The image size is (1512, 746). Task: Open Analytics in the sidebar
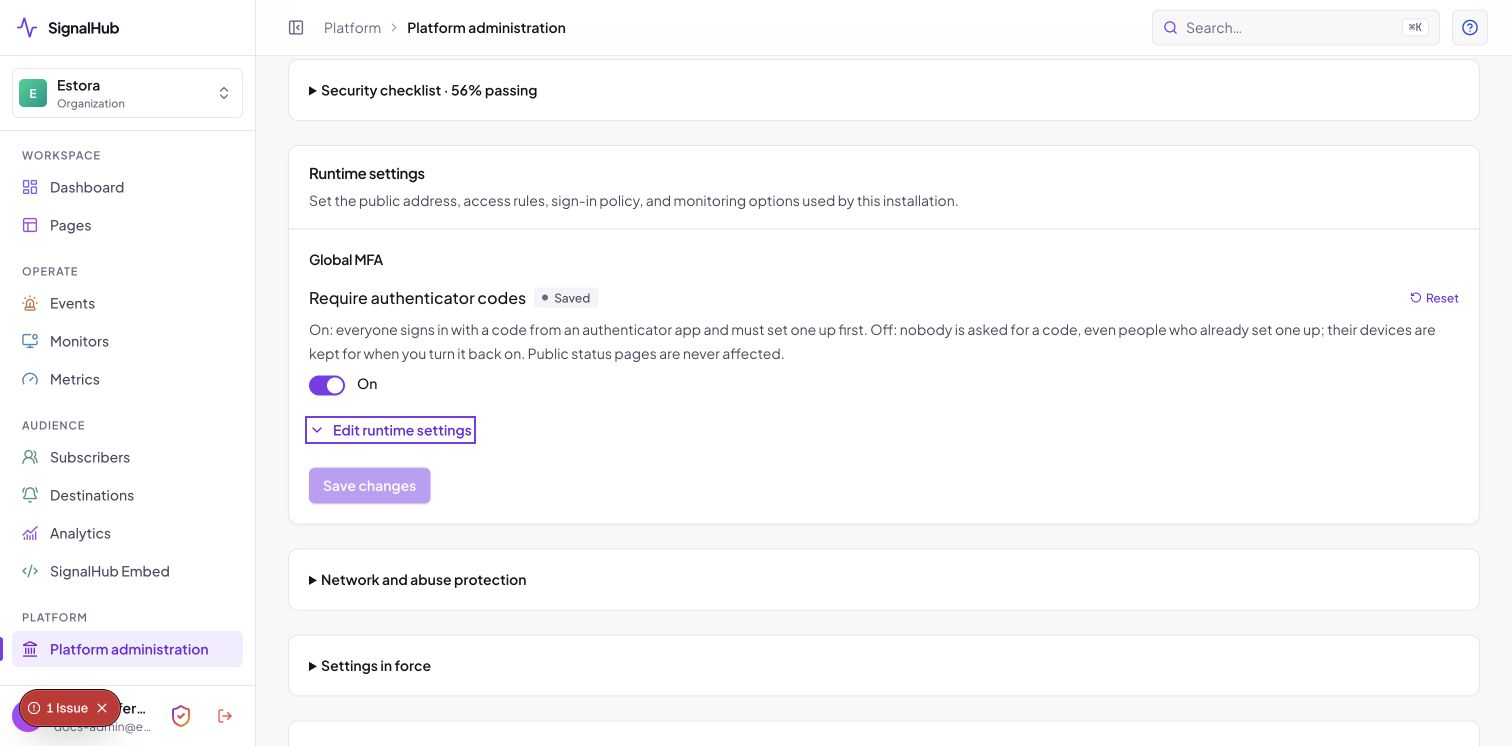(x=127, y=533)
